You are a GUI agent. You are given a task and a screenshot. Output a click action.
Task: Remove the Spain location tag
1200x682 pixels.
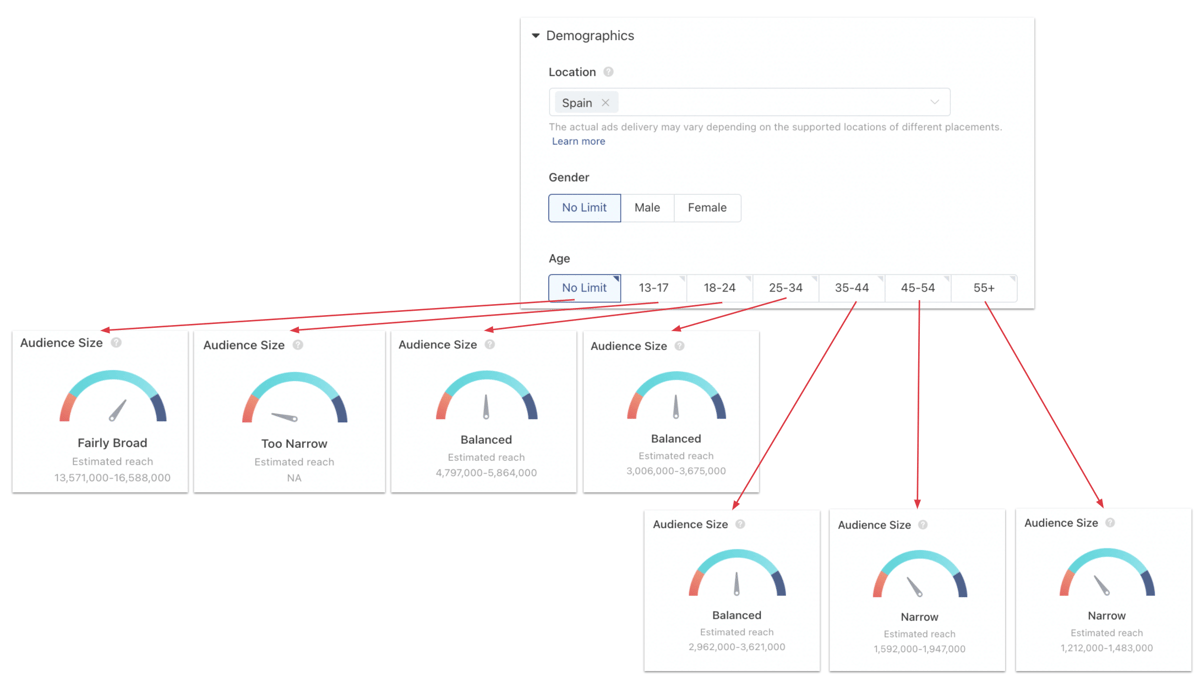(605, 103)
